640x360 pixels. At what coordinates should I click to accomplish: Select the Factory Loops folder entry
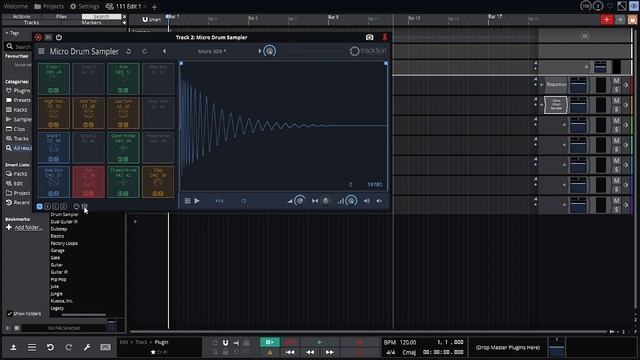point(64,243)
